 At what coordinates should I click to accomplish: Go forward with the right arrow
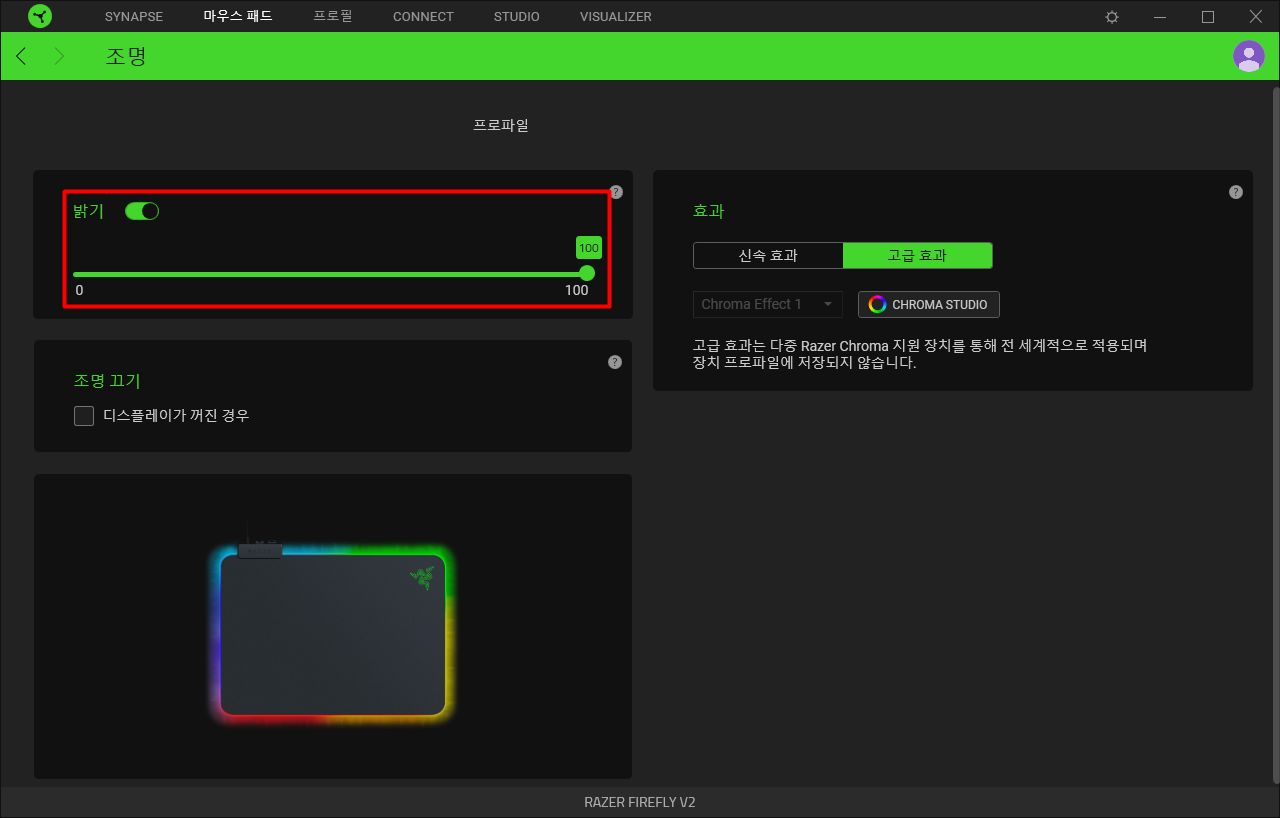tap(59, 56)
